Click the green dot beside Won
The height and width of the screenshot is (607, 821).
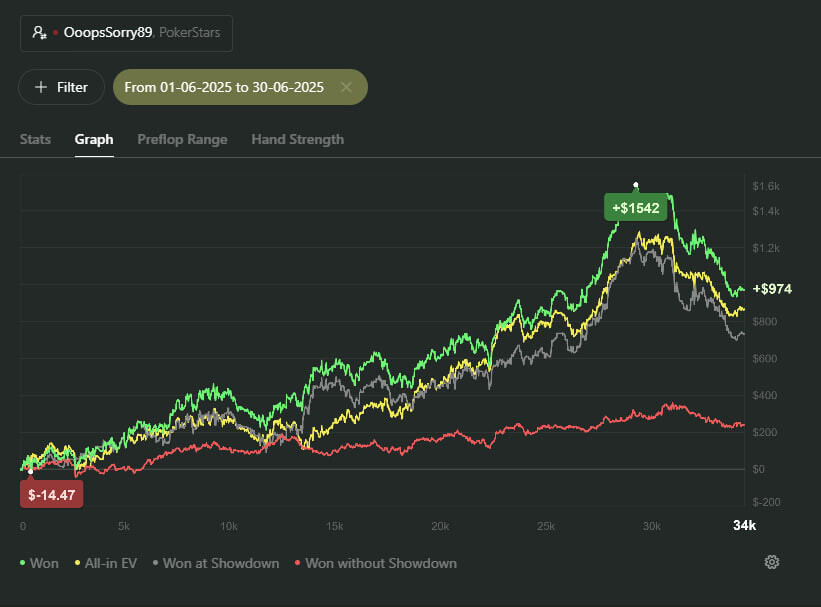(x=23, y=563)
